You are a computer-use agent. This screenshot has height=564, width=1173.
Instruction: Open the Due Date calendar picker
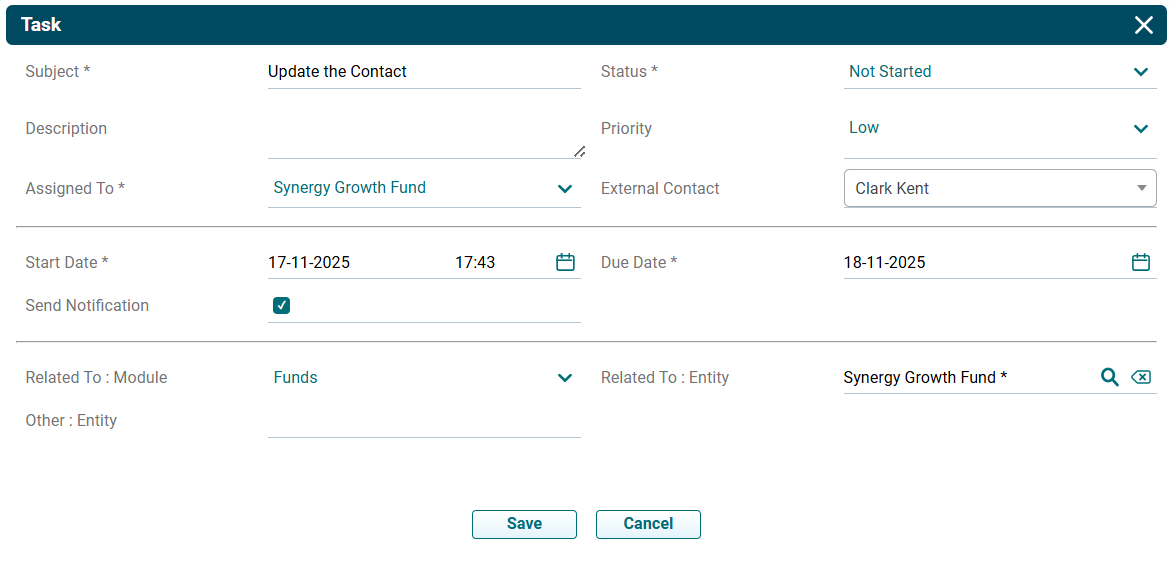click(x=1140, y=262)
